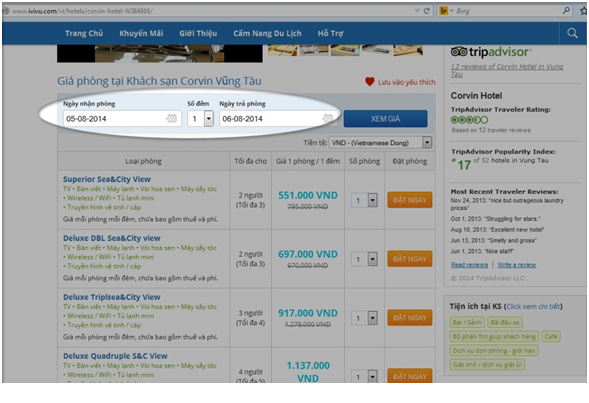This screenshot has height=403, width=589.
Task: Click the TripAdvisor owl logo
Action: [459, 52]
